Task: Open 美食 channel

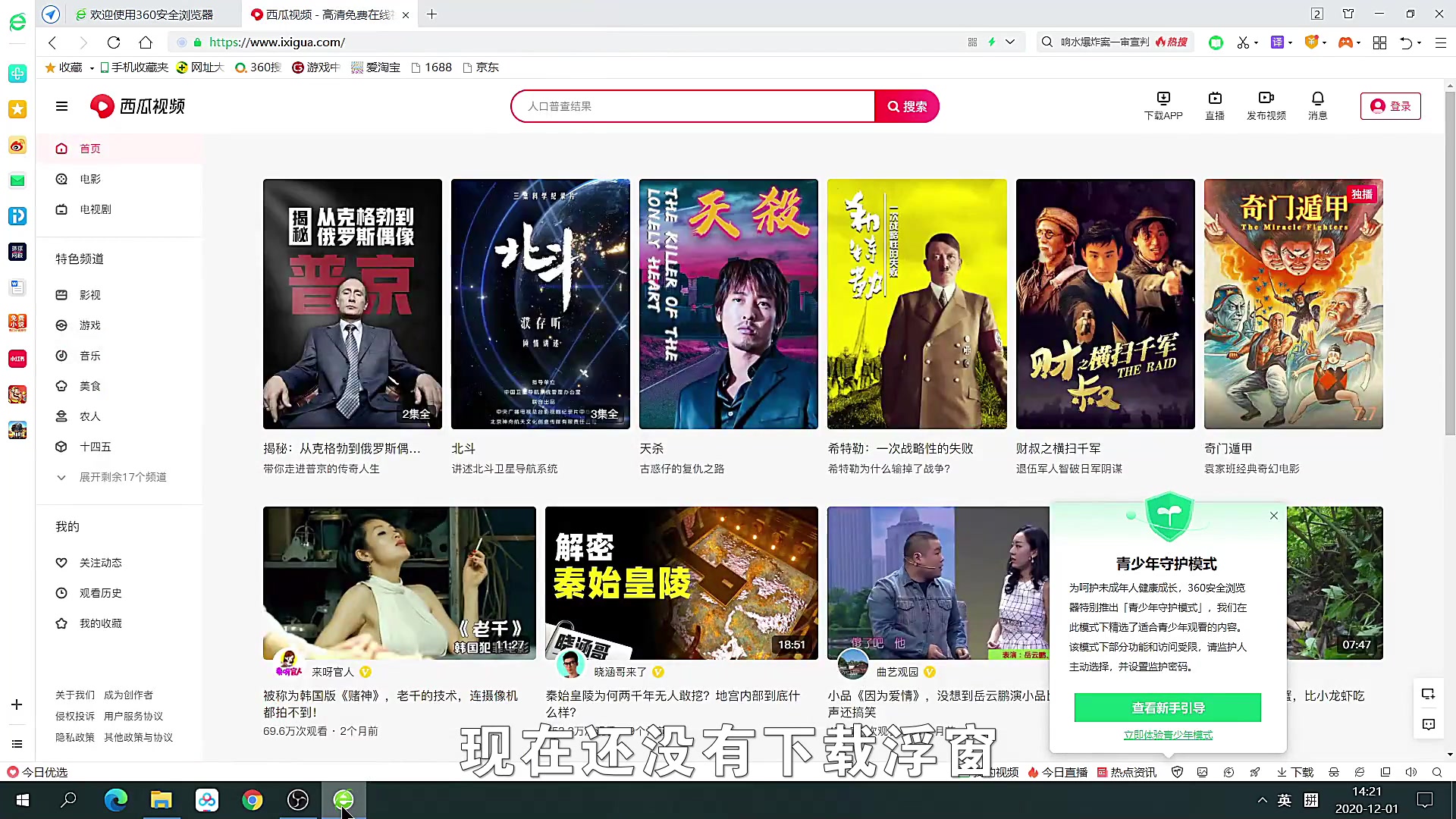Action: 120,386
